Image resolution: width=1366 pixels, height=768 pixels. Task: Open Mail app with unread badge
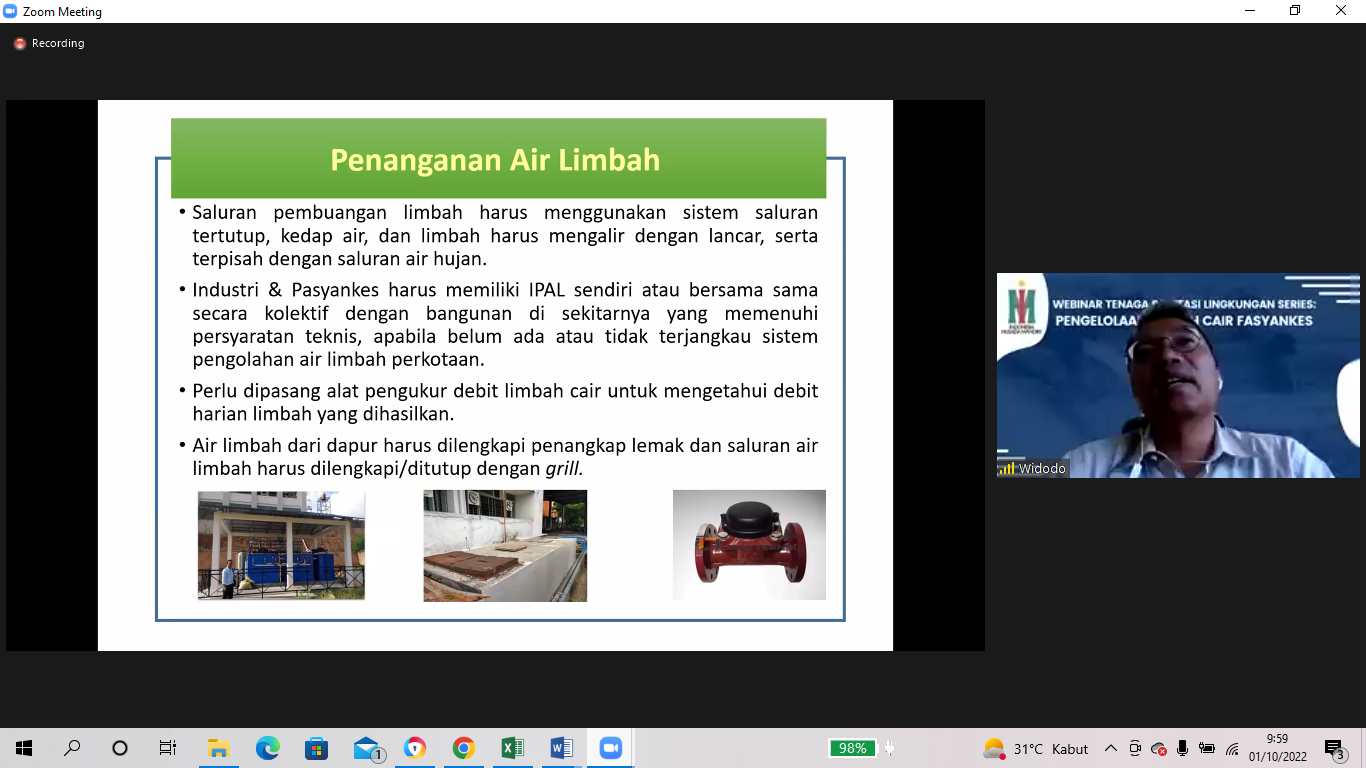click(x=368, y=749)
